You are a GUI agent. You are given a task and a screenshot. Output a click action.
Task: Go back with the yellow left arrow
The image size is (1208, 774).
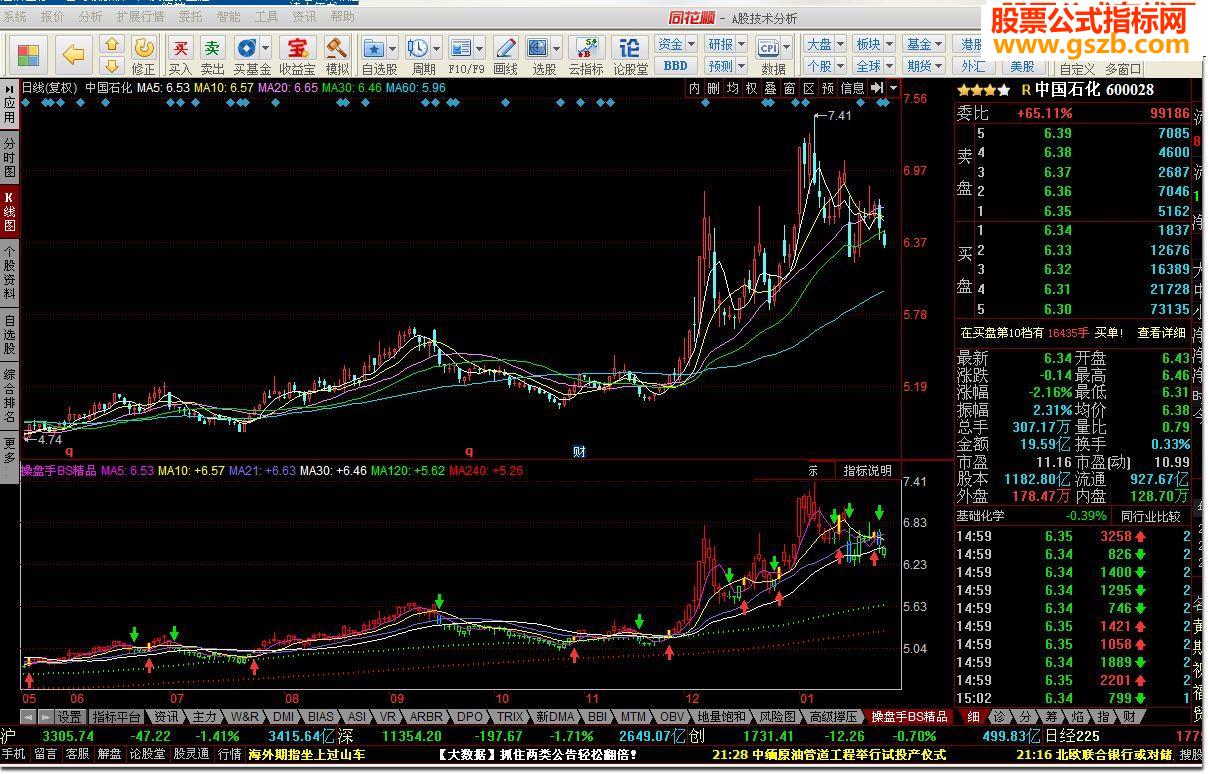coord(73,55)
